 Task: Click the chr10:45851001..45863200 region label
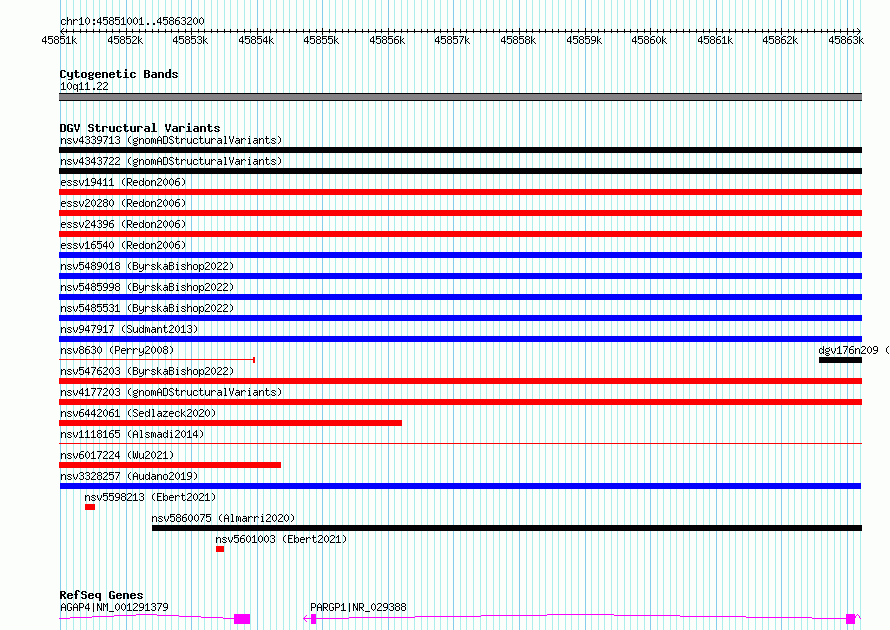(x=132, y=21)
